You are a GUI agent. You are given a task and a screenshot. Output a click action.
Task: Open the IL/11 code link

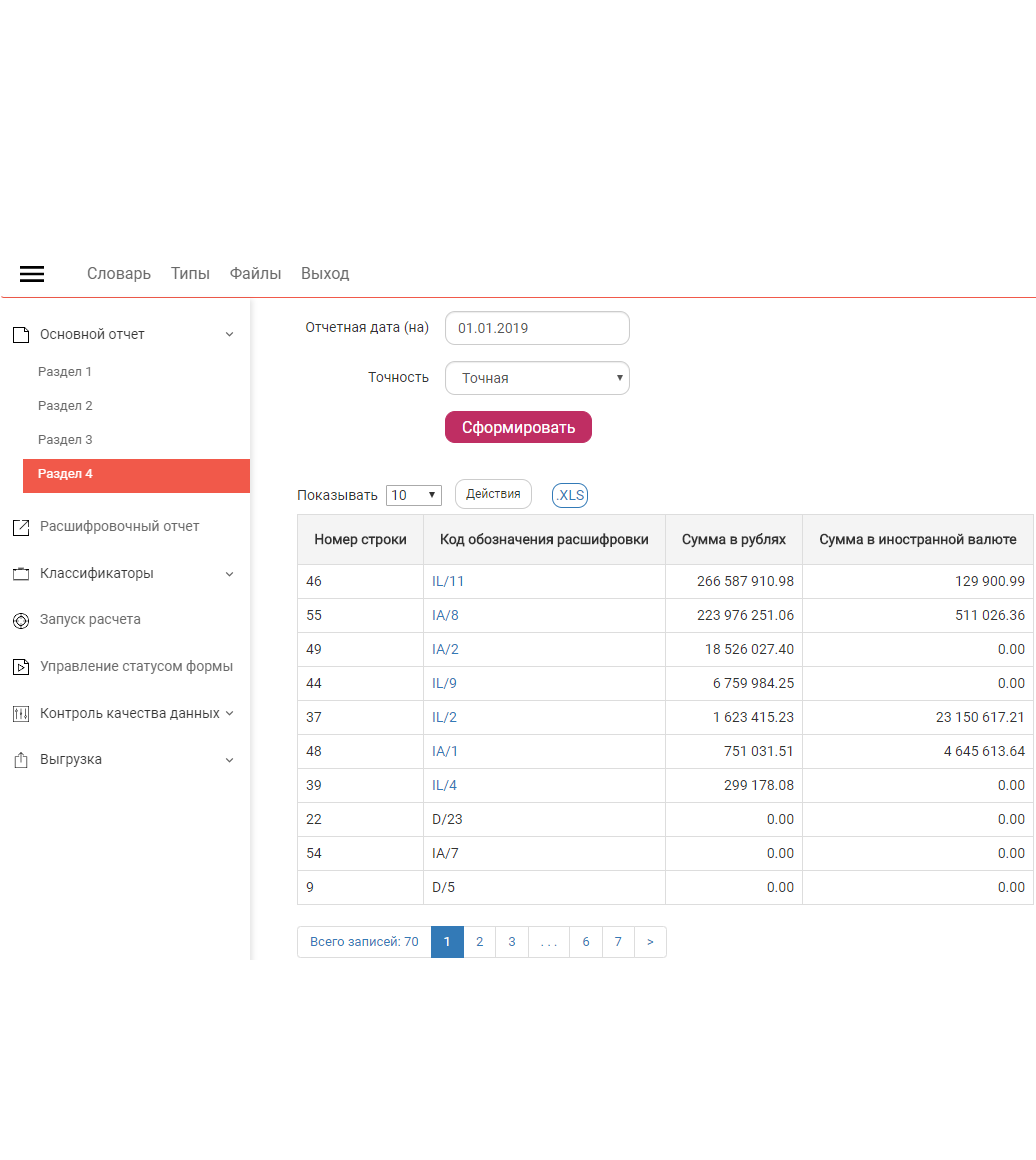[x=448, y=581]
